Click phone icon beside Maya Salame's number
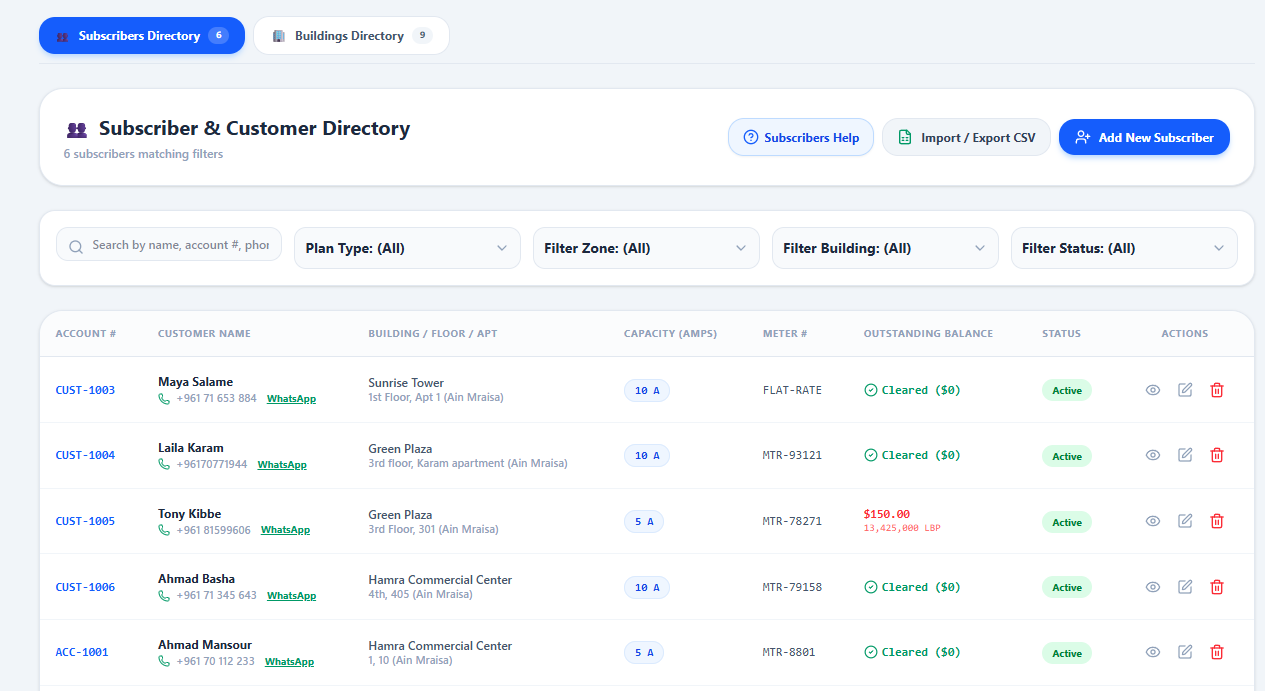 (164, 398)
